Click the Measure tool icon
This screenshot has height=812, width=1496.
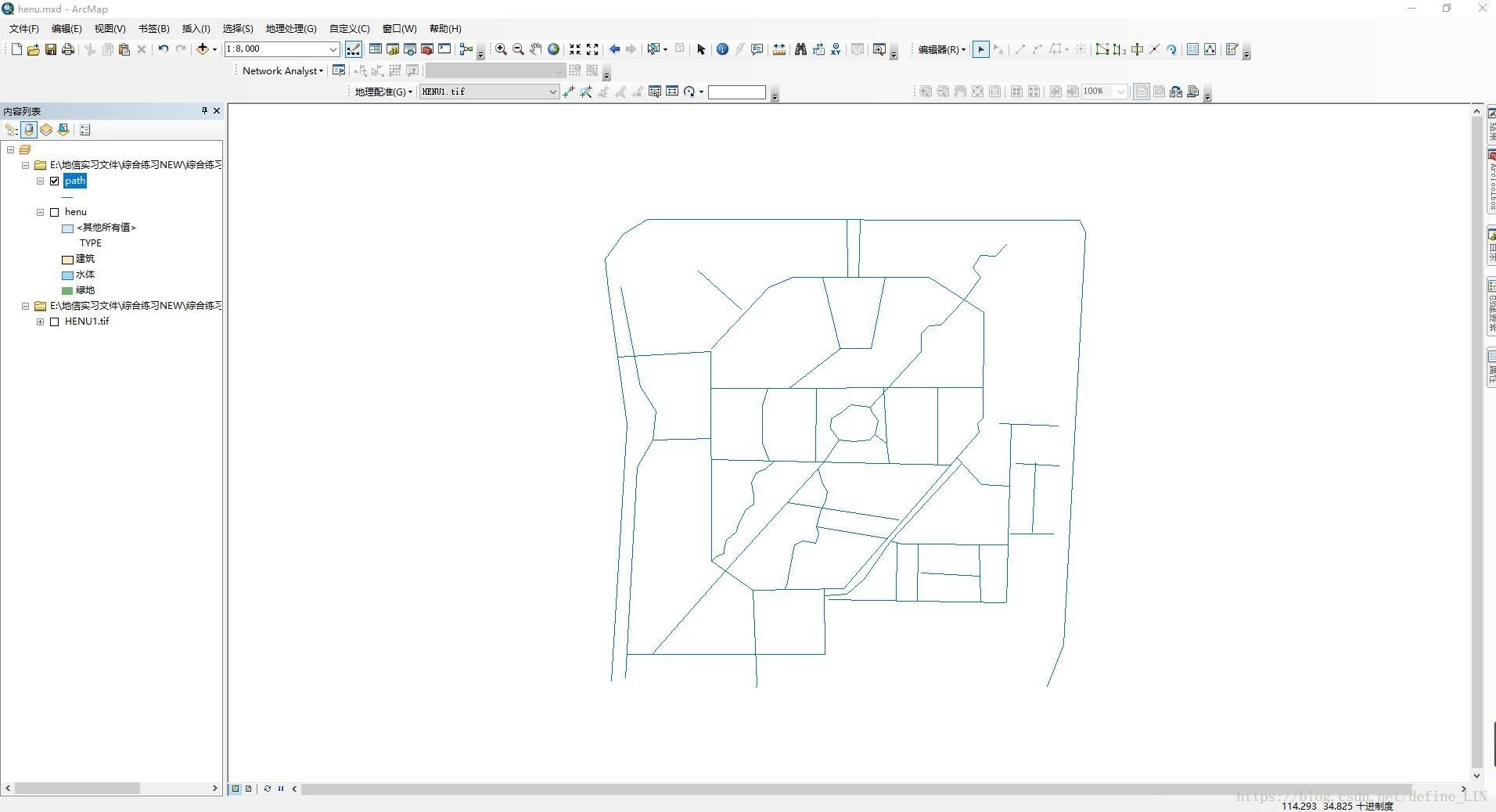coord(779,49)
